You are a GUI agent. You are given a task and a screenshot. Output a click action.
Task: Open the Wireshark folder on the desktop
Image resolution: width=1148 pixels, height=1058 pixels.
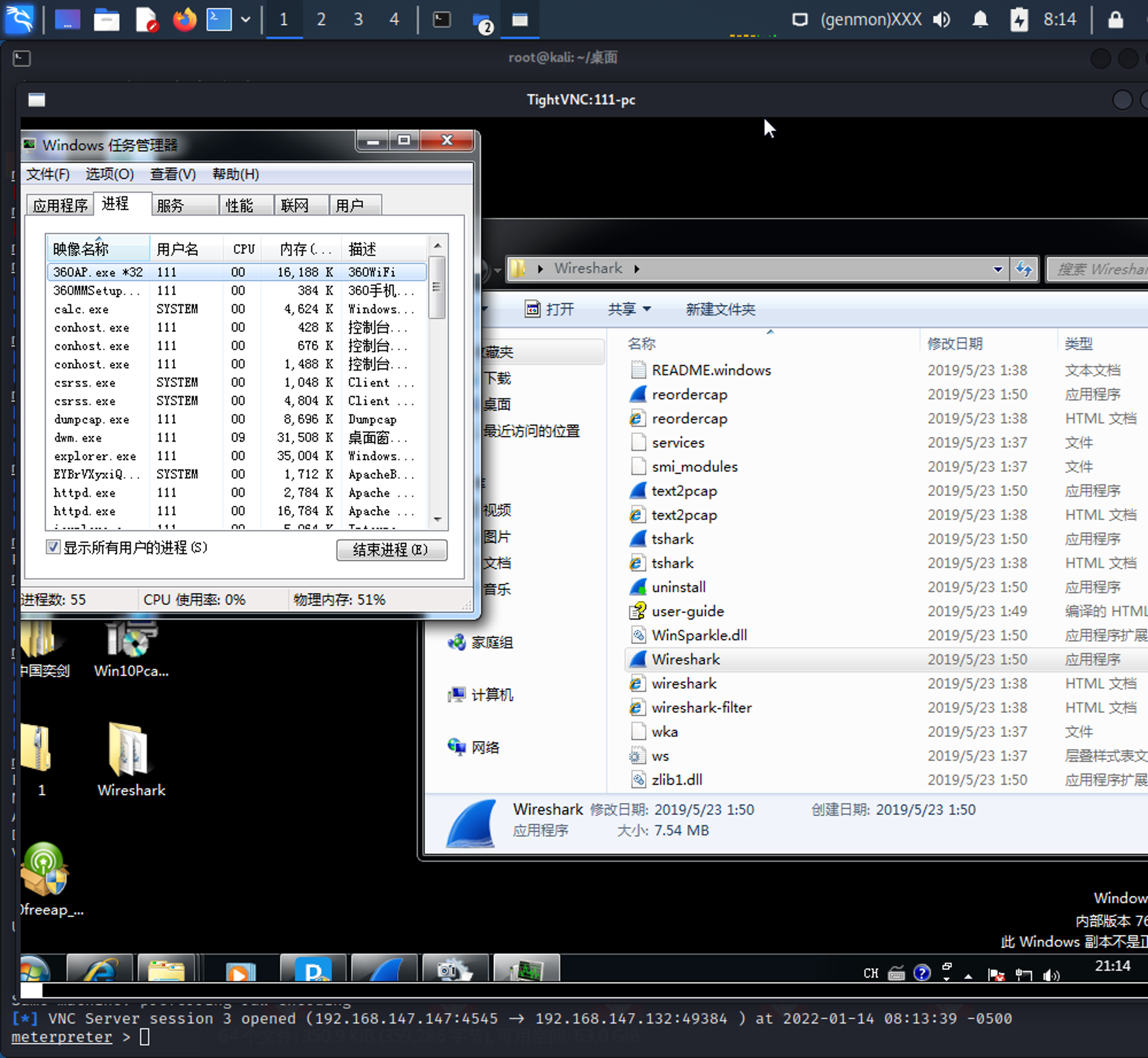point(130,760)
